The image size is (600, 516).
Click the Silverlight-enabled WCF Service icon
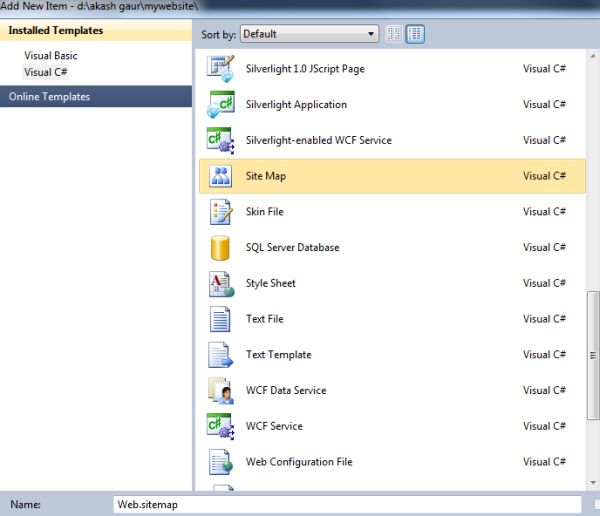click(x=220, y=140)
